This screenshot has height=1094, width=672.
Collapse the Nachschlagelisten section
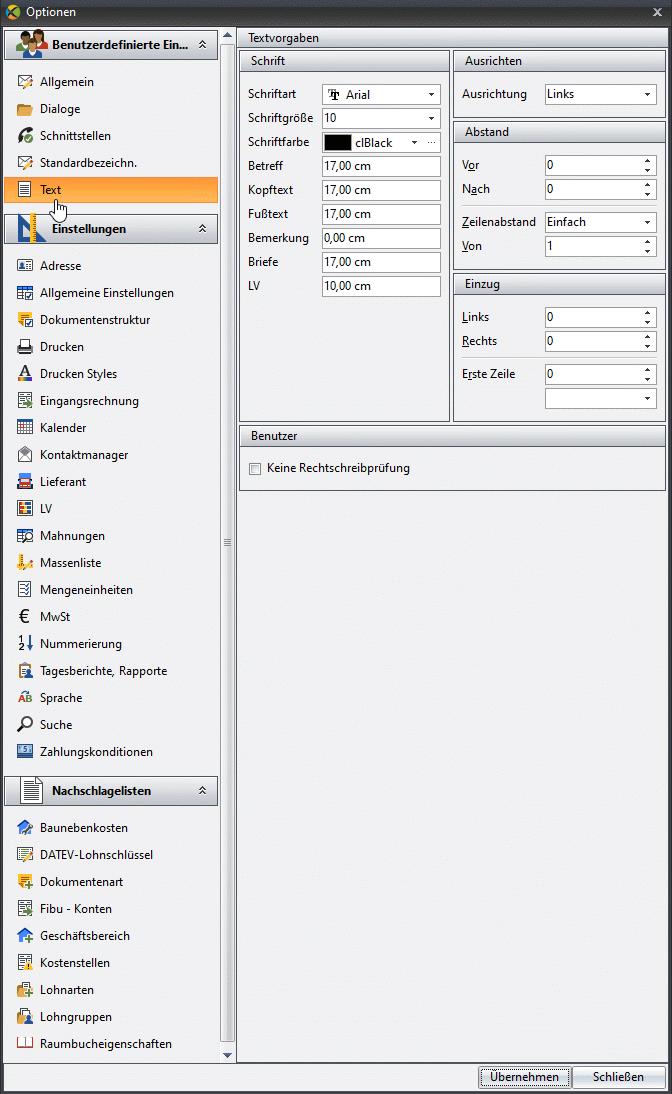pyautogui.click(x=202, y=790)
